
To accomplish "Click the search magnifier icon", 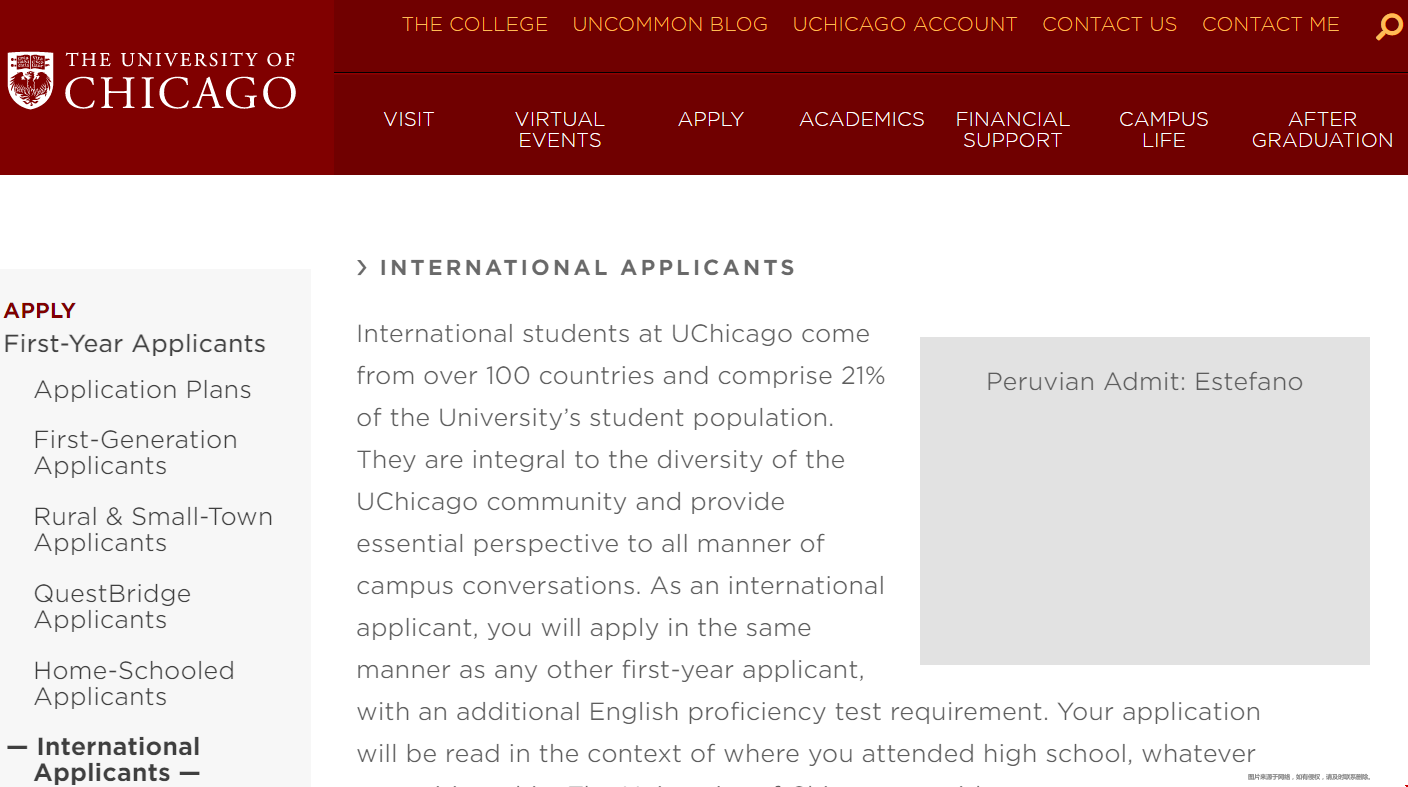I will (x=1389, y=26).
